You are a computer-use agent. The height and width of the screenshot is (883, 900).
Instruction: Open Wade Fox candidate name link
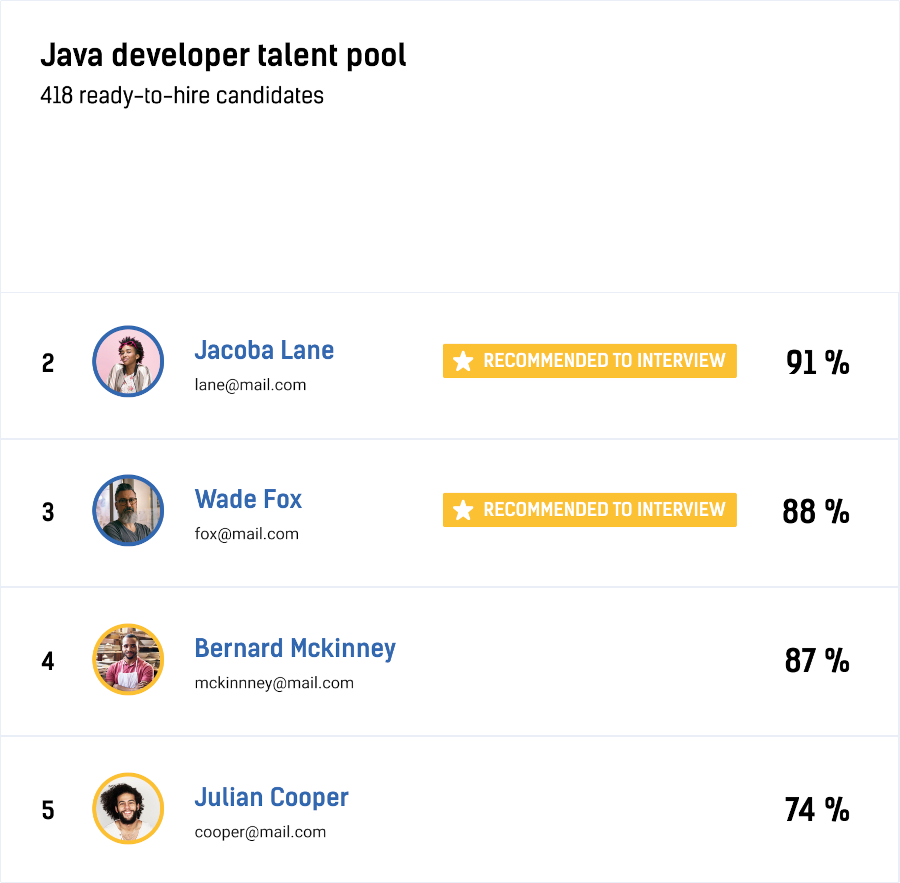(x=248, y=499)
